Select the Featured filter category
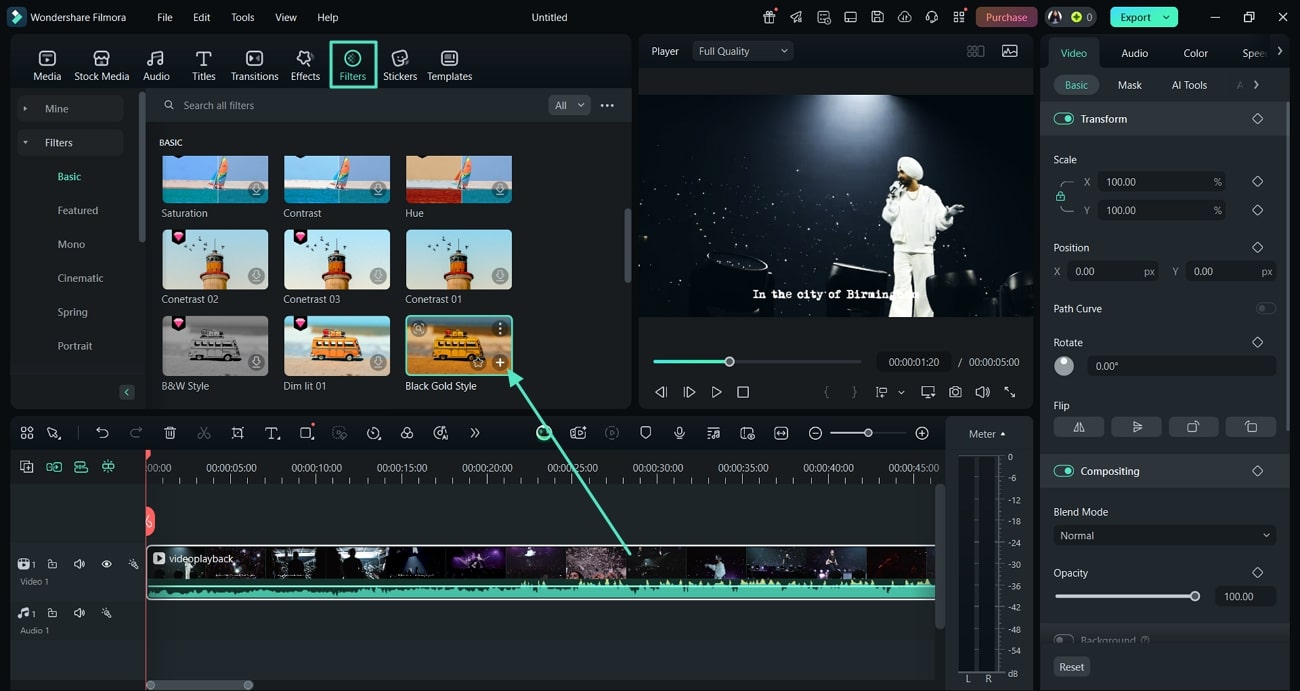 (78, 210)
